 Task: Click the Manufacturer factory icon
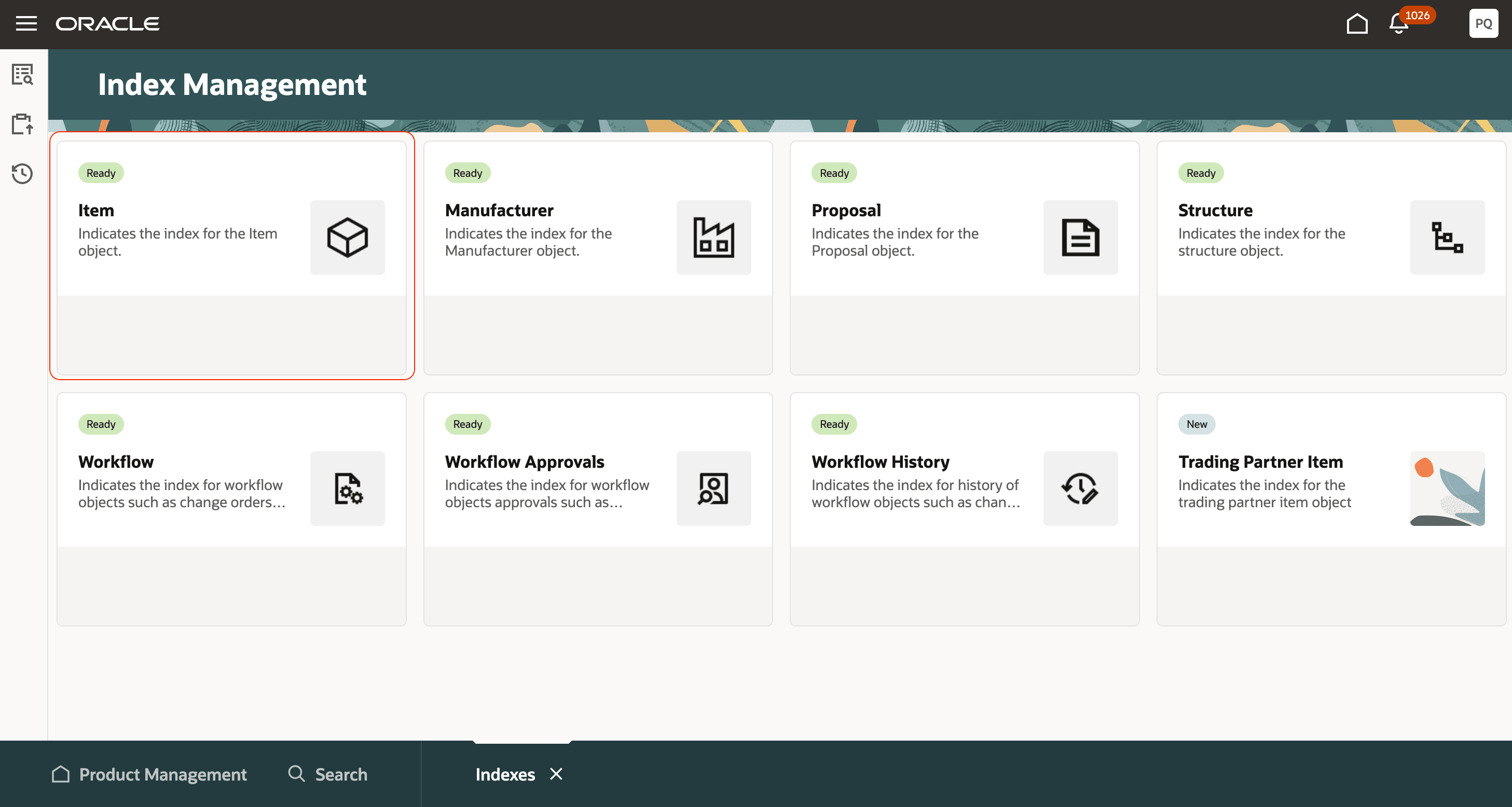pos(713,238)
